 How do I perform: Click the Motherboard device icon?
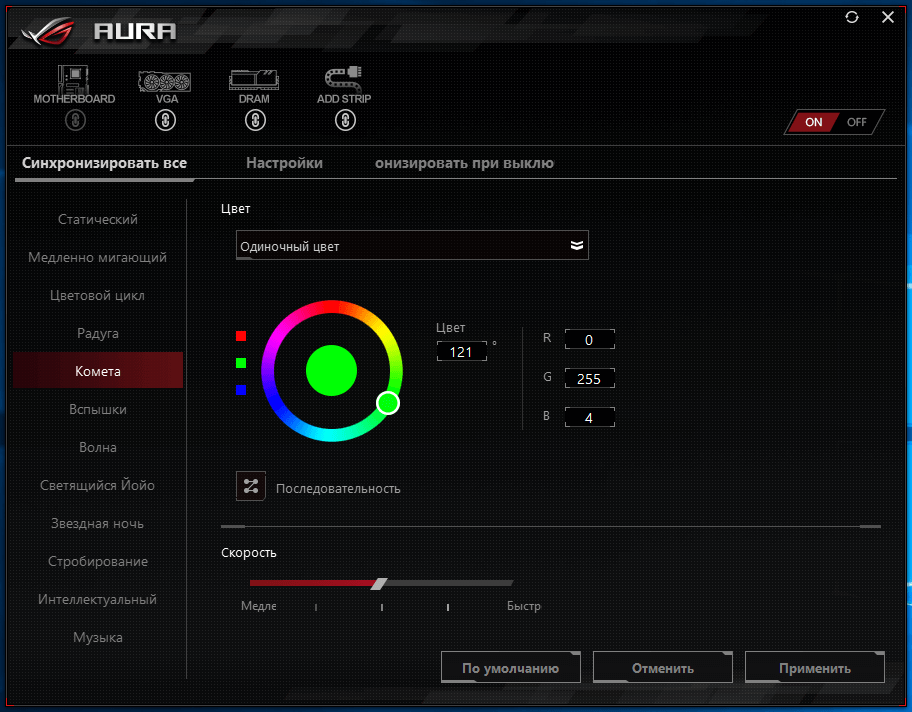tap(74, 80)
